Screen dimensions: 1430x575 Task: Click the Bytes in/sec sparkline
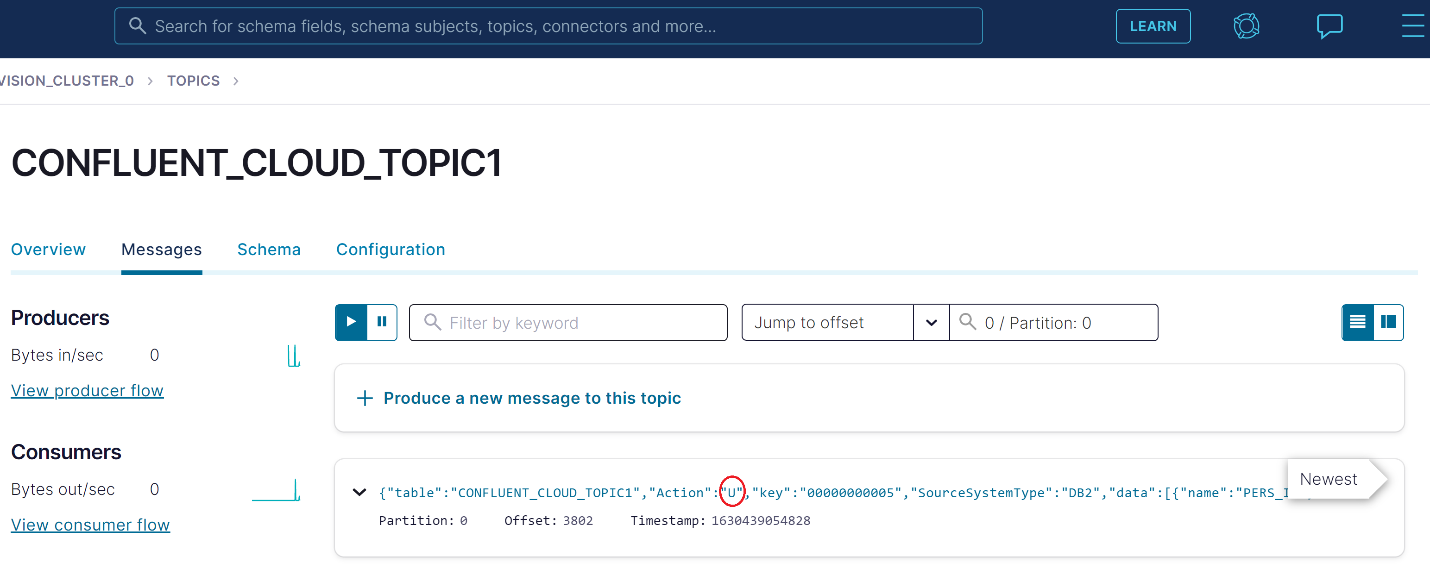[x=294, y=355]
